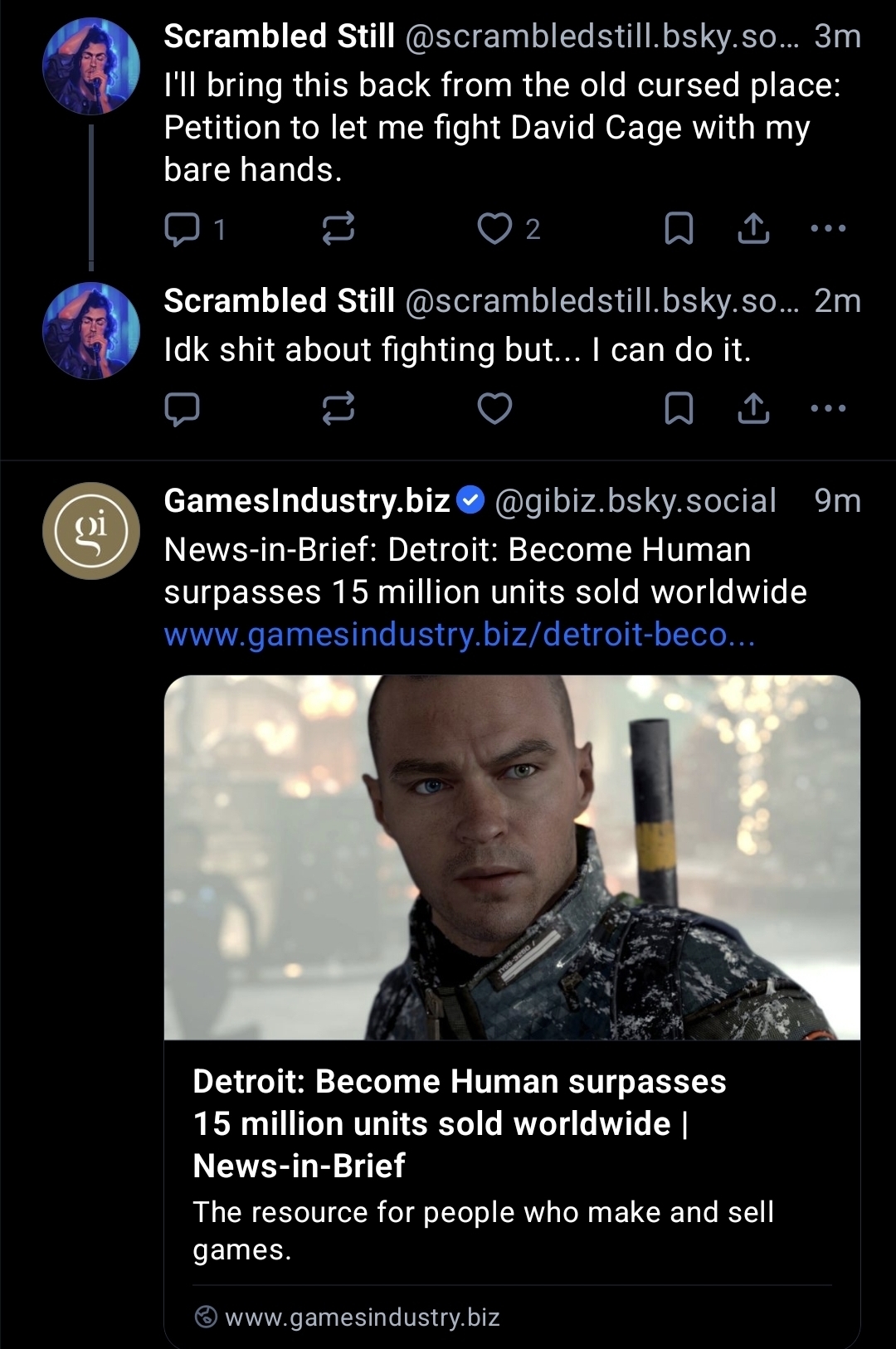Open the Scrambled Still avatar on first post
896x1349 pixels.
pos(91,66)
